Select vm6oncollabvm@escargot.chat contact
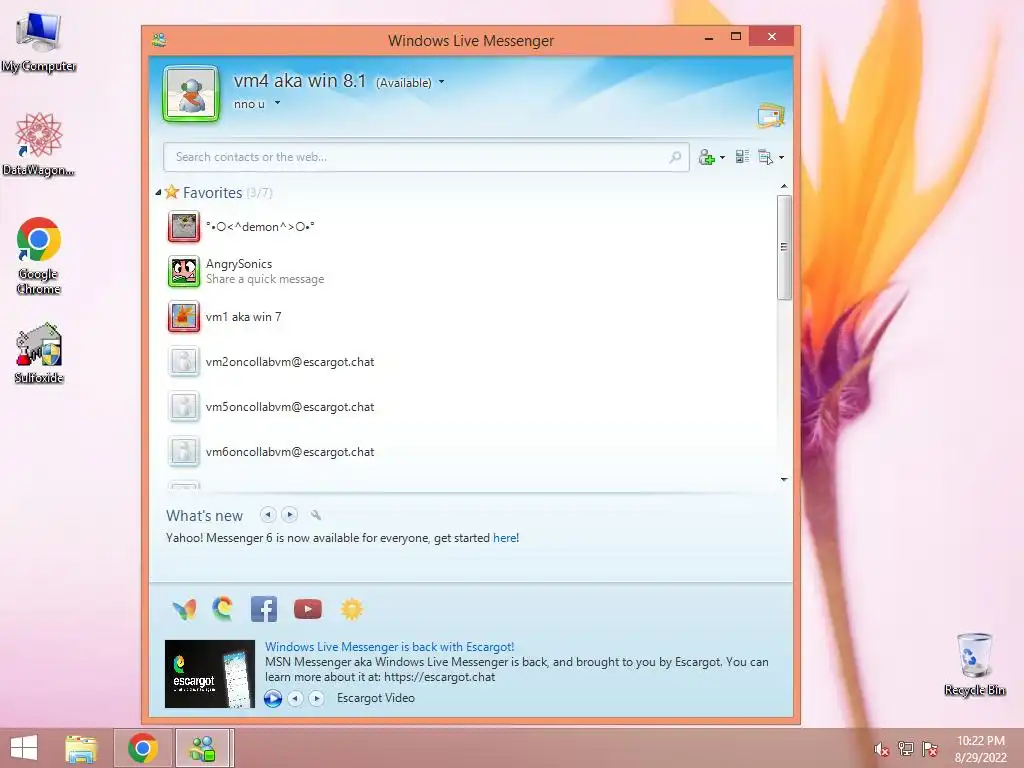 [x=290, y=452]
